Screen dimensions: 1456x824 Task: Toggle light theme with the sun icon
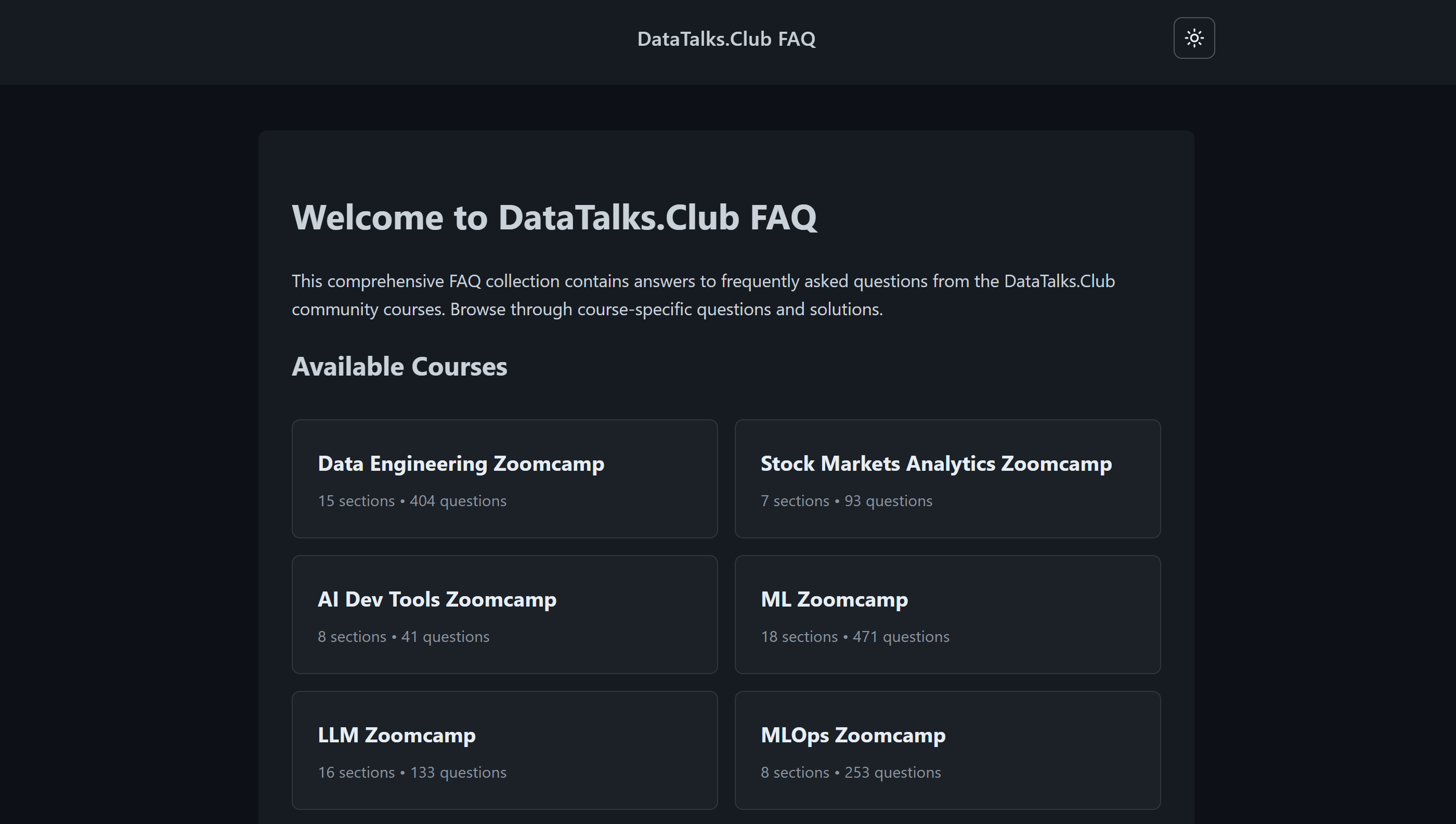click(1193, 38)
